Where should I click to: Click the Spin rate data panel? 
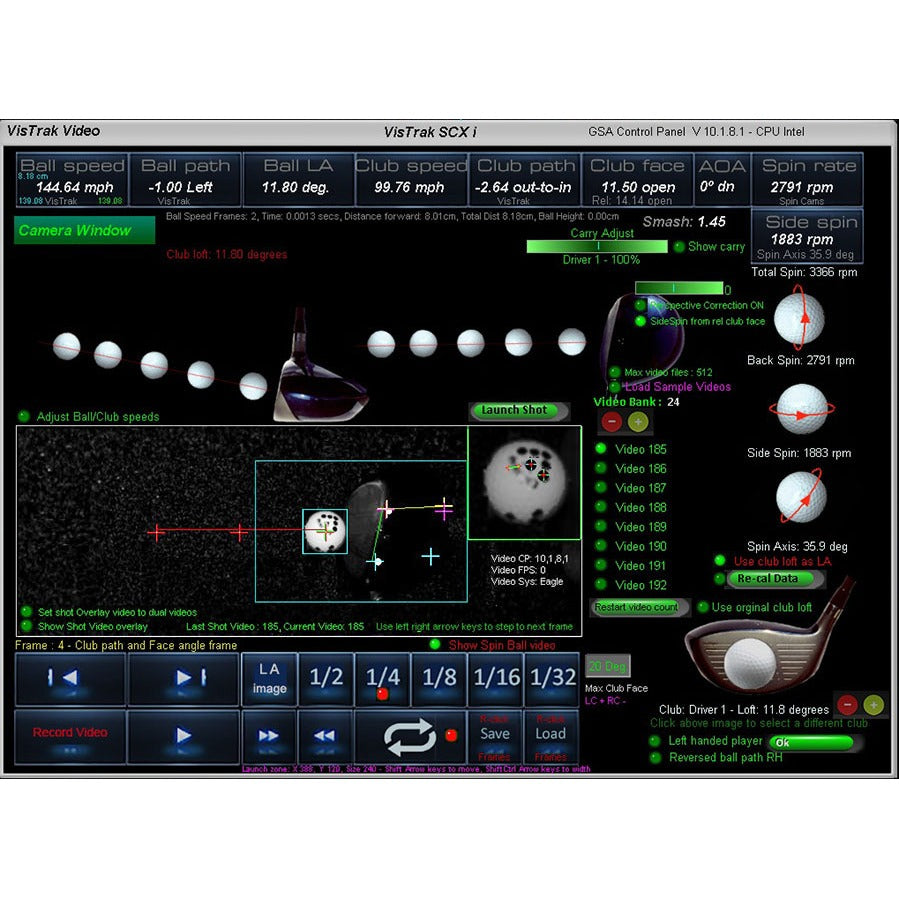point(807,179)
